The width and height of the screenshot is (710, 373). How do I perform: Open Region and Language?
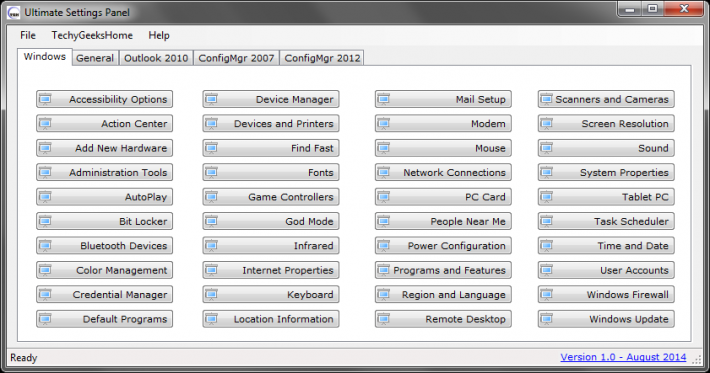coord(443,295)
